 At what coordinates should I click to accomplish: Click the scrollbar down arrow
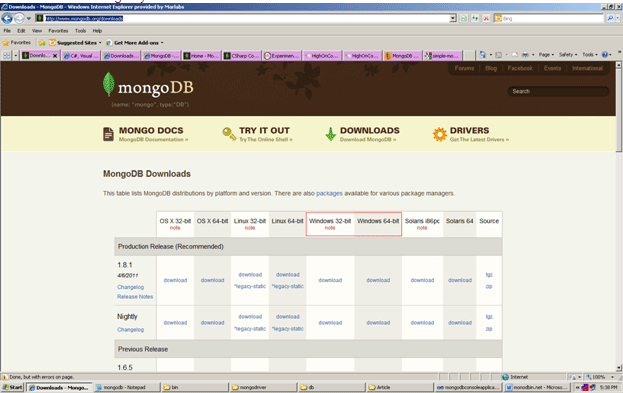tap(619, 368)
